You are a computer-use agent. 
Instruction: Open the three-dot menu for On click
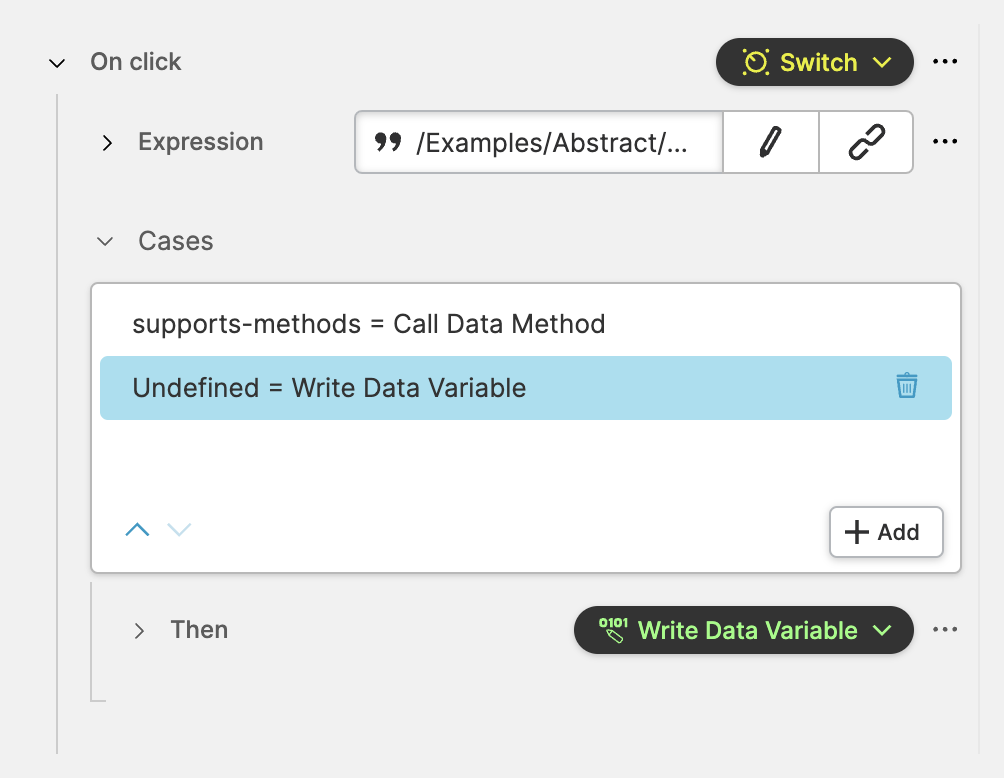pos(945,62)
